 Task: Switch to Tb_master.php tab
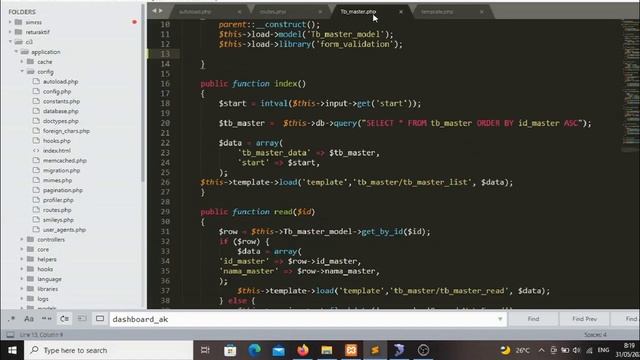point(358,12)
